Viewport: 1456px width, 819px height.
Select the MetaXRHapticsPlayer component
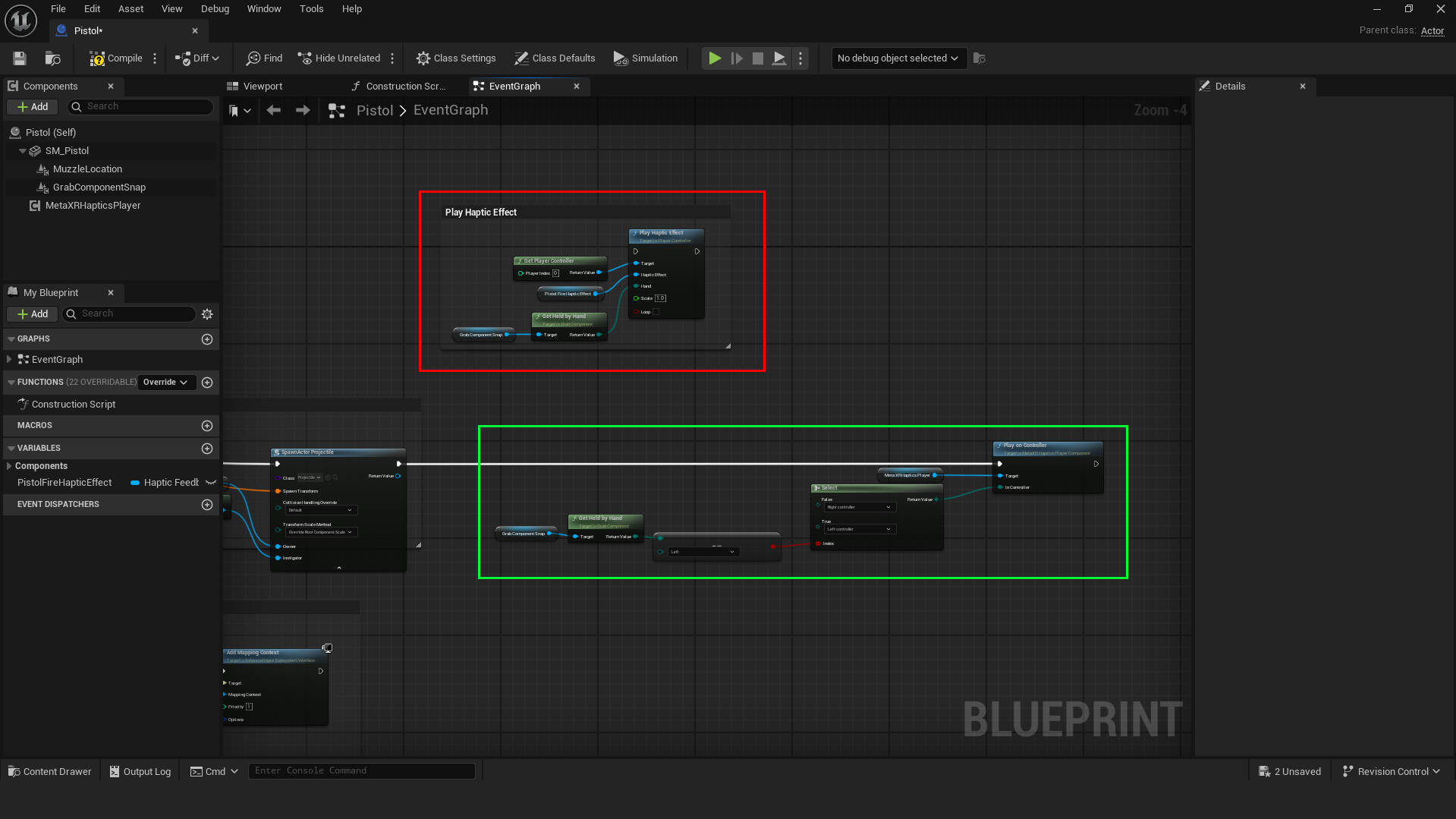click(x=93, y=206)
